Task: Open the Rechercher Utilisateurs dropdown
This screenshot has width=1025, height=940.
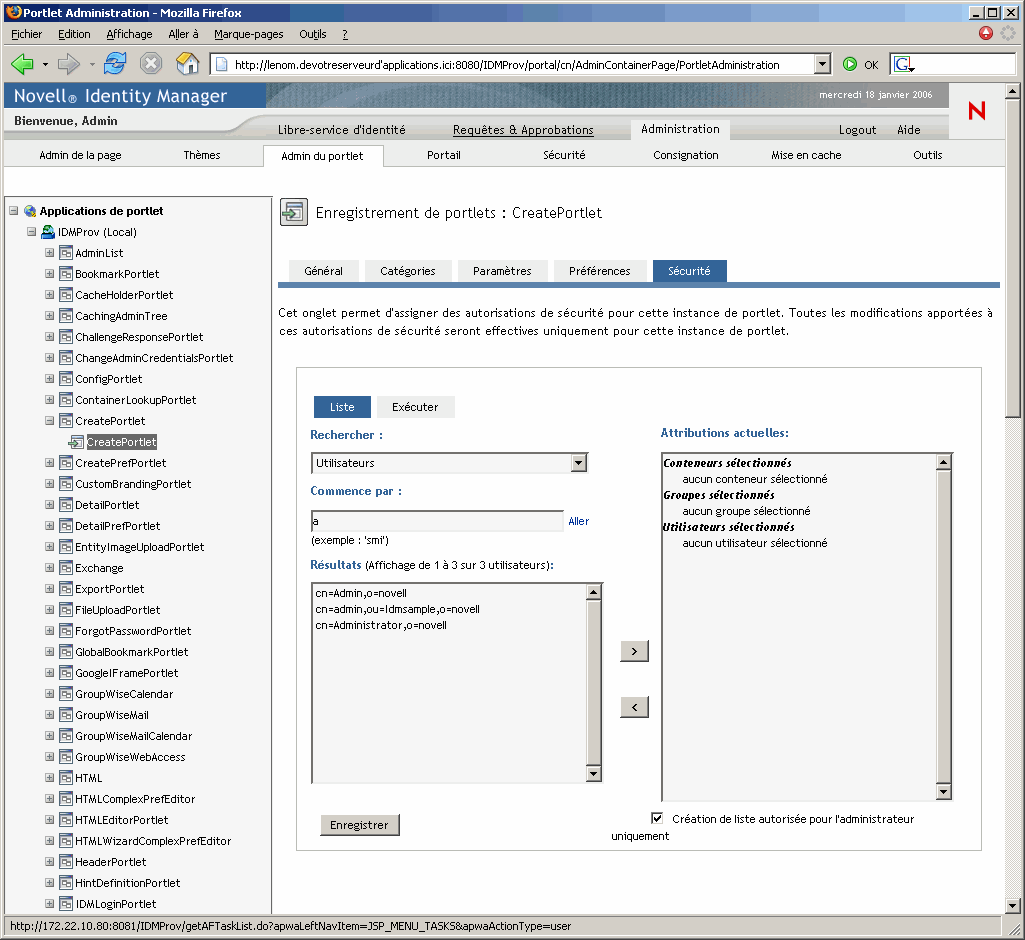Action: coord(579,463)
